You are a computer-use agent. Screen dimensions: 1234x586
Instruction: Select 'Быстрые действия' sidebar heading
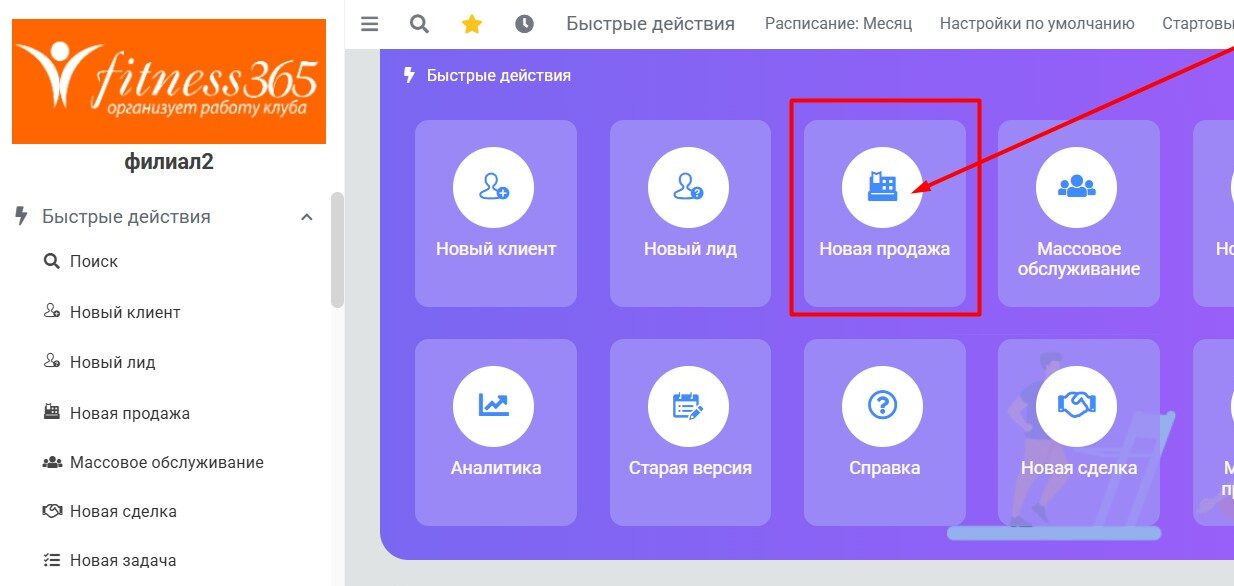(x=126, y=217)
